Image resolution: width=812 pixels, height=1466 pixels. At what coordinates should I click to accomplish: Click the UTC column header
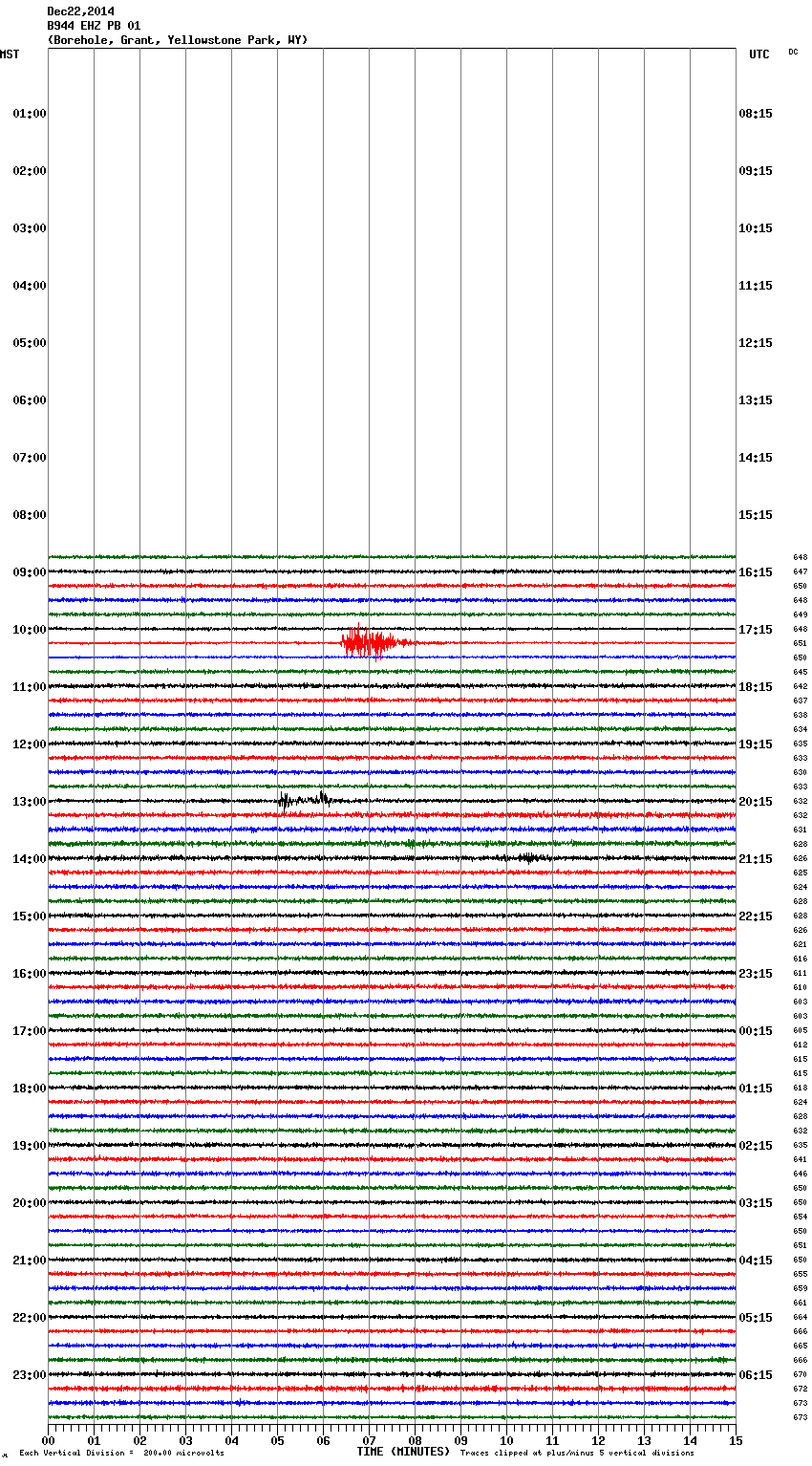pos(759,54)
